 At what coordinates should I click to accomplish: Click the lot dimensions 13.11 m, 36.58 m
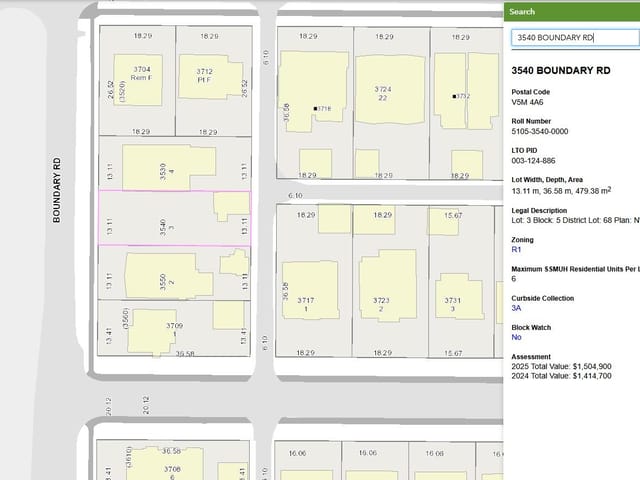click(x=542, y=191)
